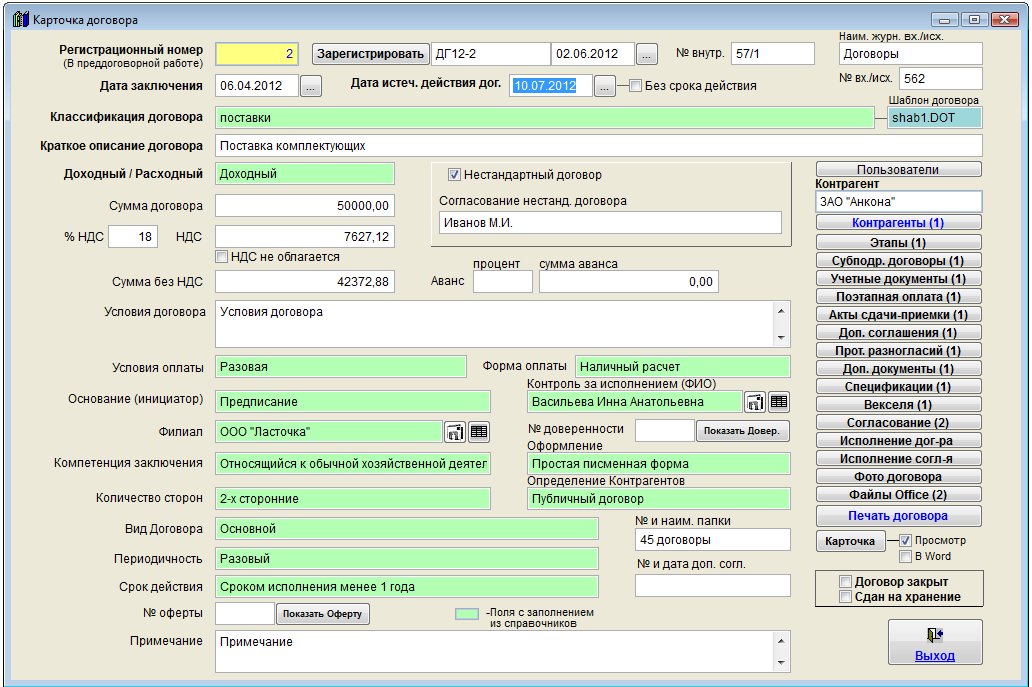Click the Выход exit door icon

pos(935,635)
